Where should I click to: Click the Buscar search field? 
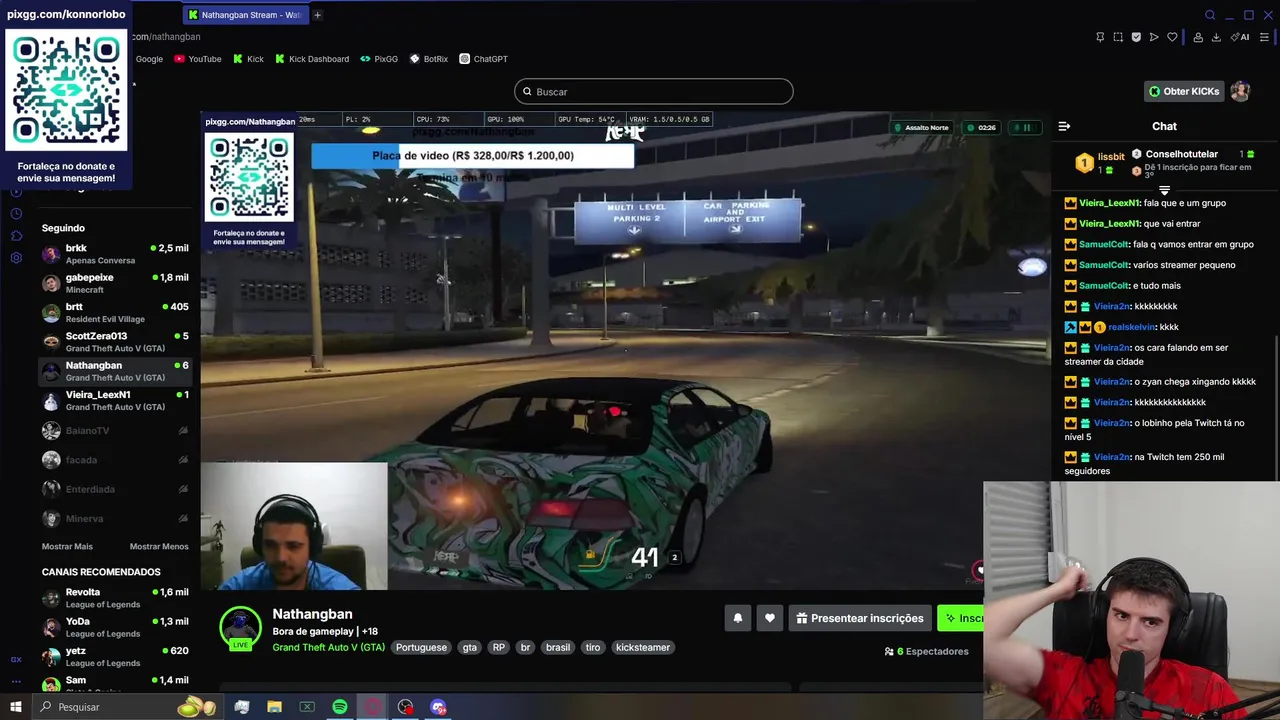point(654,91)
